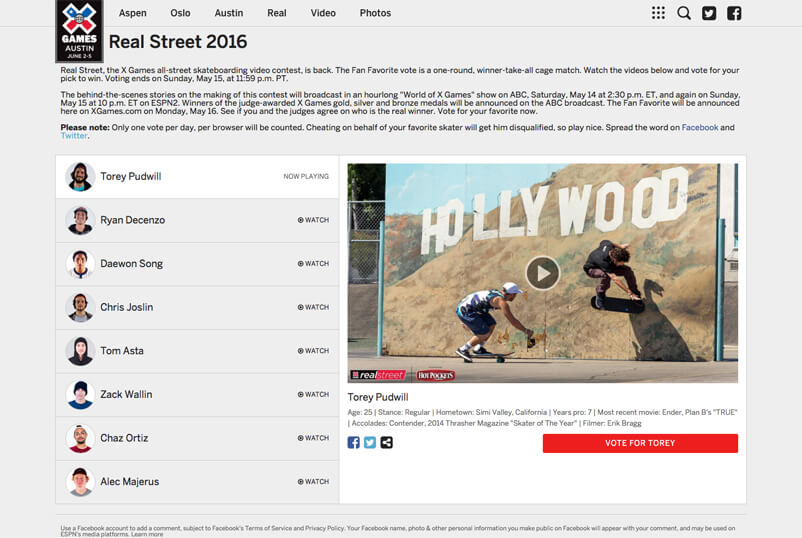
Task: Click the search magnifier icon
Action: click(x=684, y=13)
